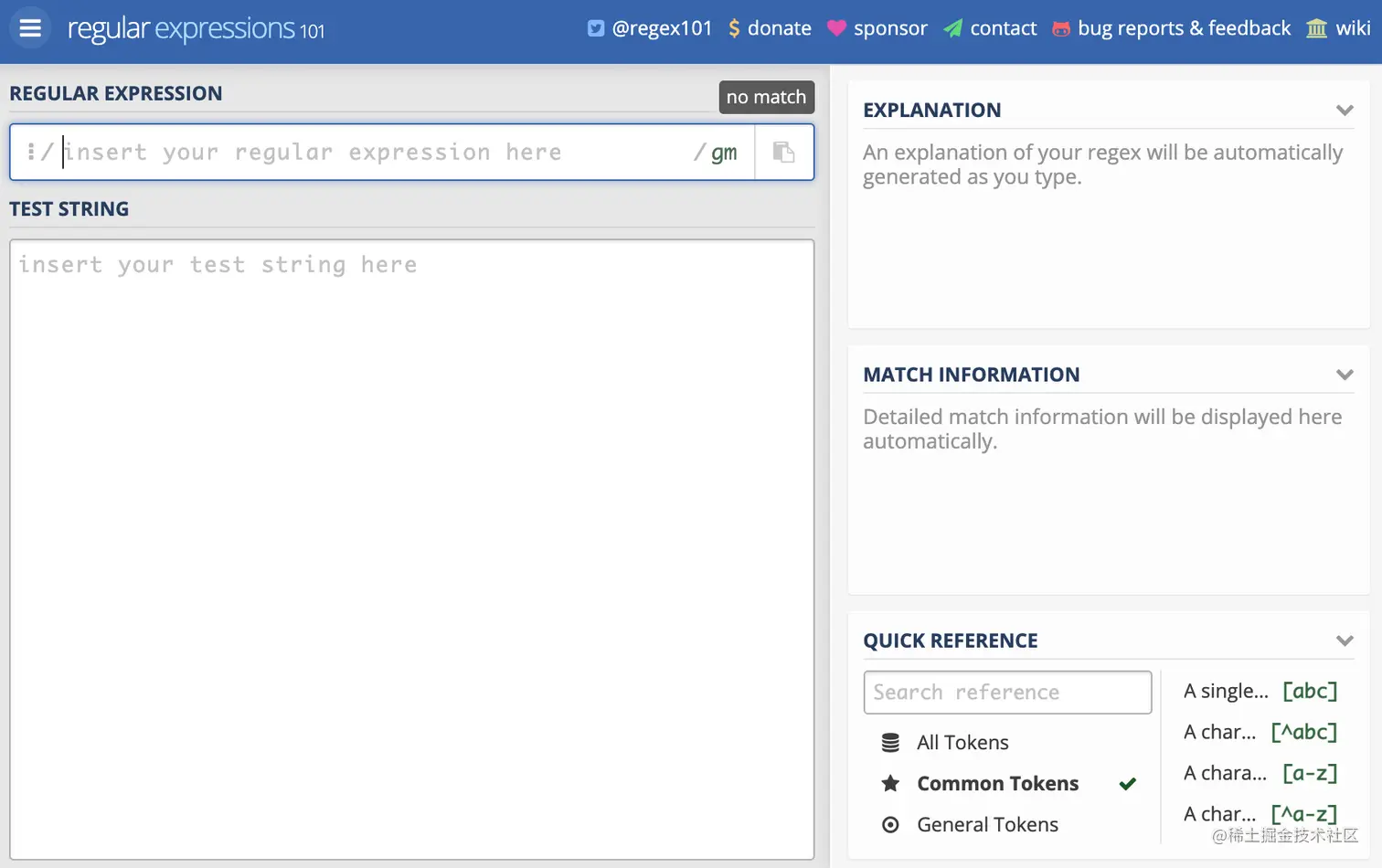This screenshot has width=1382, height=868.
Task: Click the All Tokens stack icon
Action: click(x=890, y=743)
